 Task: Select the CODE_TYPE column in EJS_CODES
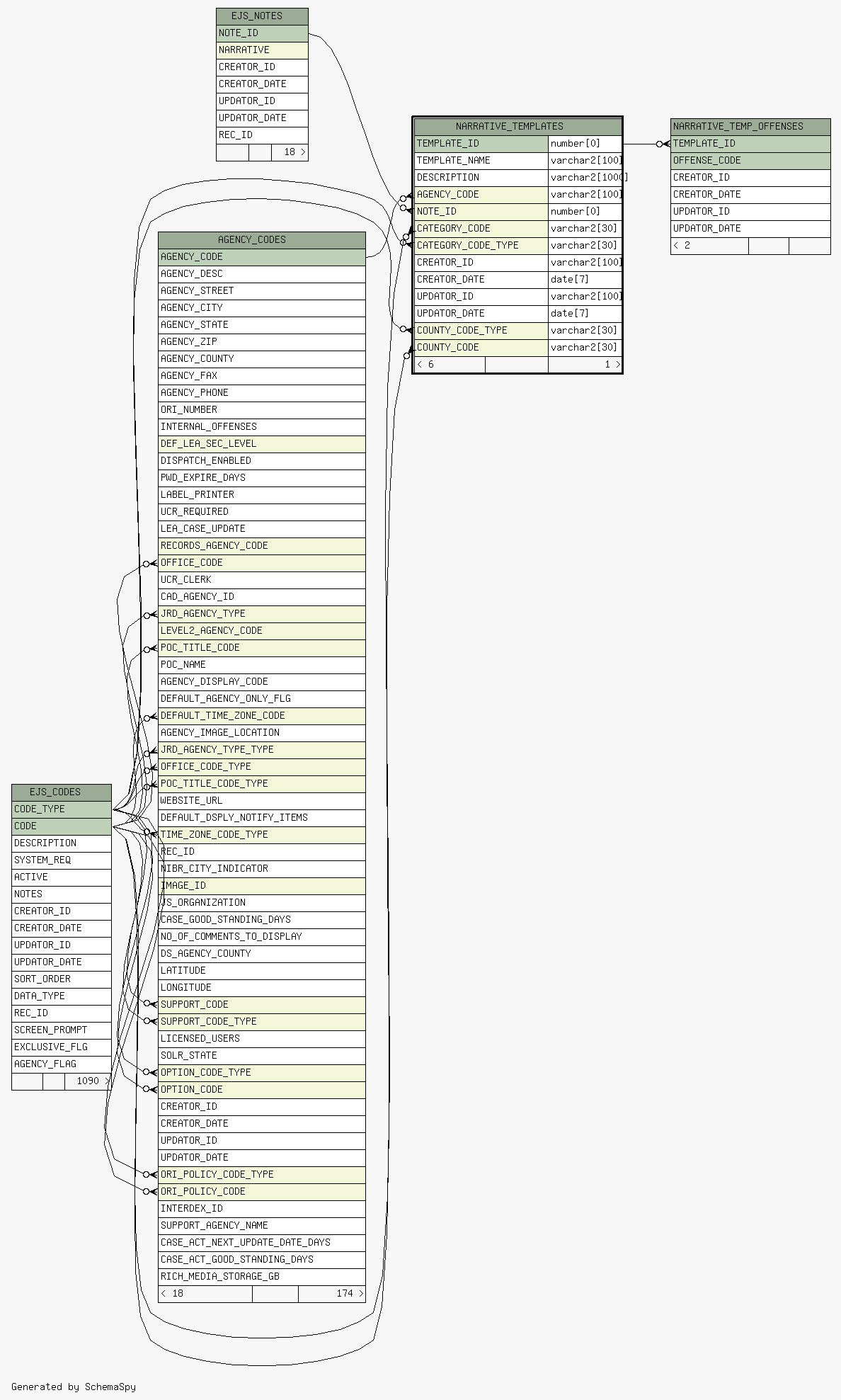coord(61,809)
